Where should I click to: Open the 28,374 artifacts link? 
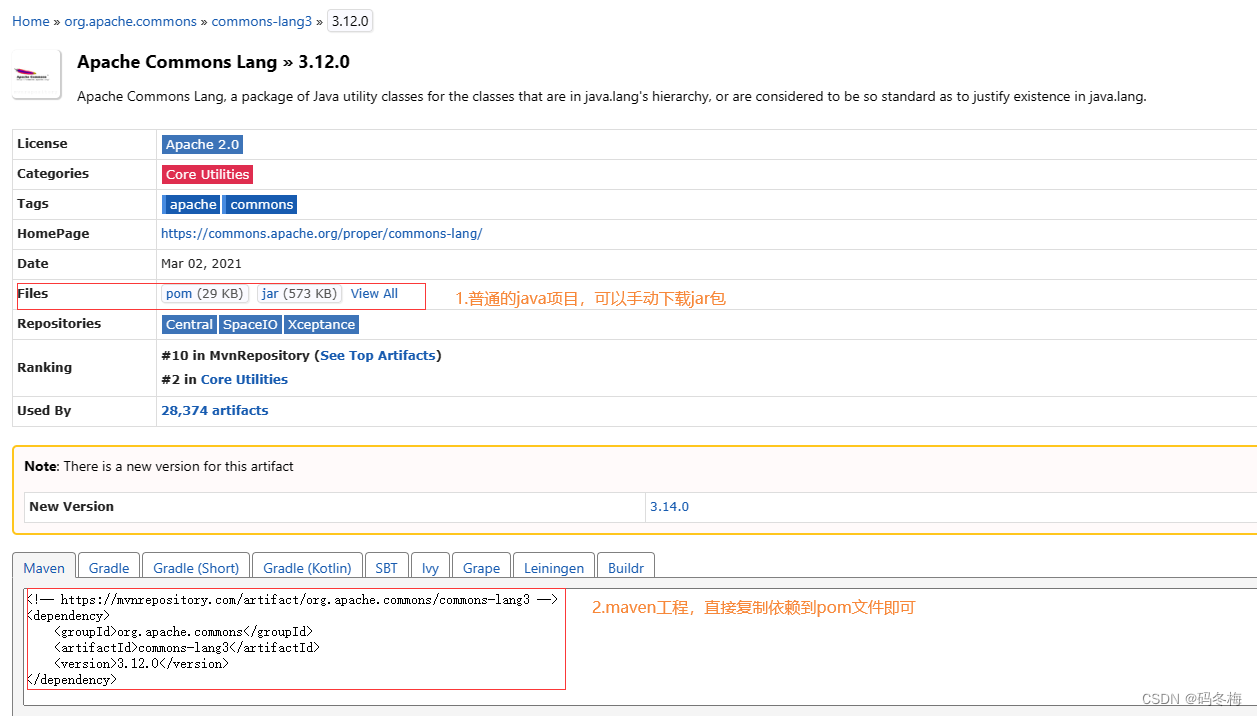click(215, 410)
